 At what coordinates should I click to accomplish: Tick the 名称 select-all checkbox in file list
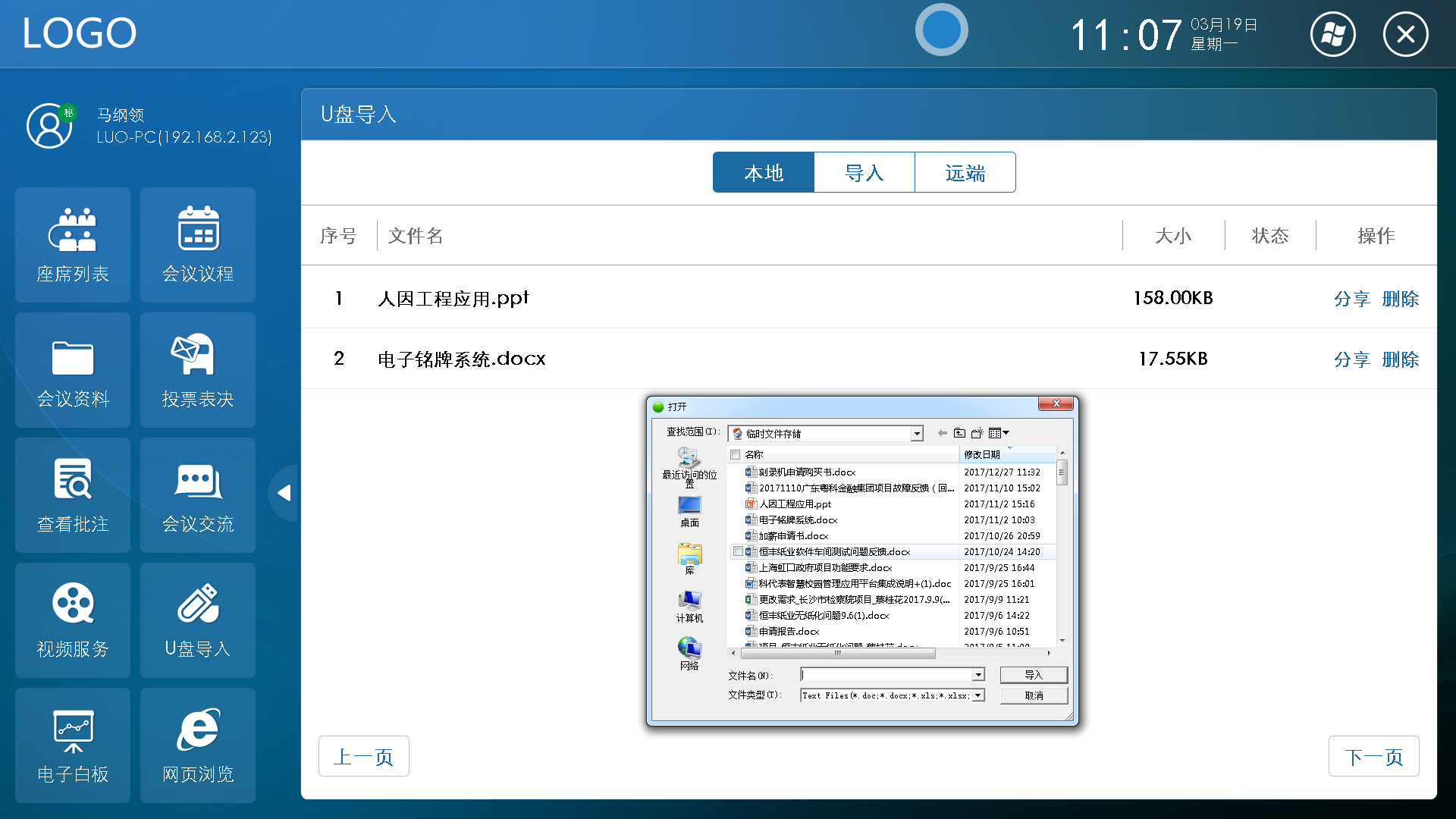[735, 455]
